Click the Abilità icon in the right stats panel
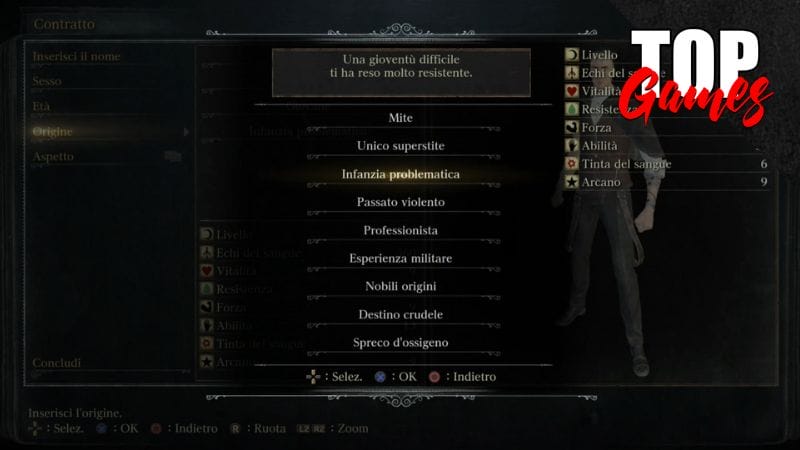The width and height of the screenshot is (800, 450). click(x=571, y=145)
